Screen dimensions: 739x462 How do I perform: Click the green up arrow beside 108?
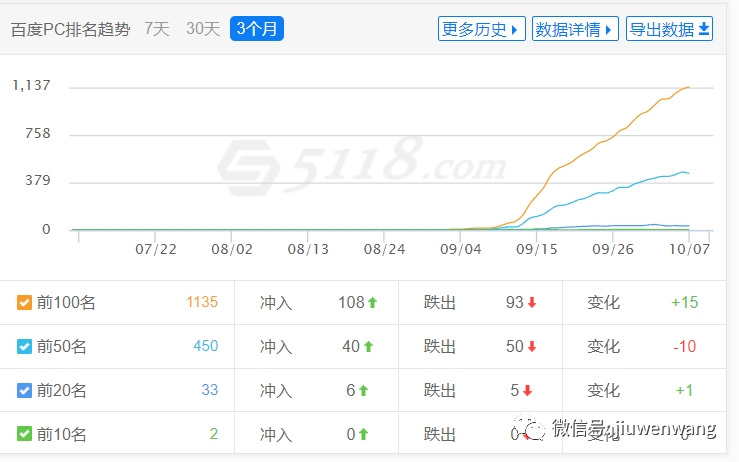coord(372,303)
